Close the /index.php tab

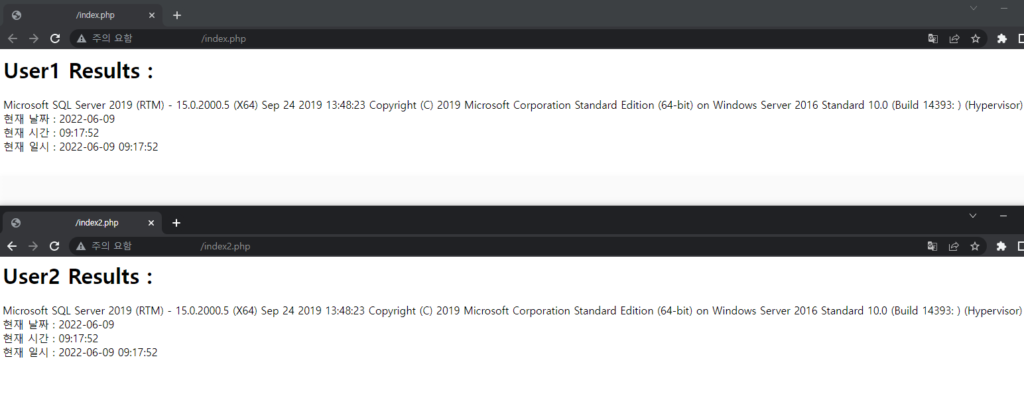click(x=151, y=15)
